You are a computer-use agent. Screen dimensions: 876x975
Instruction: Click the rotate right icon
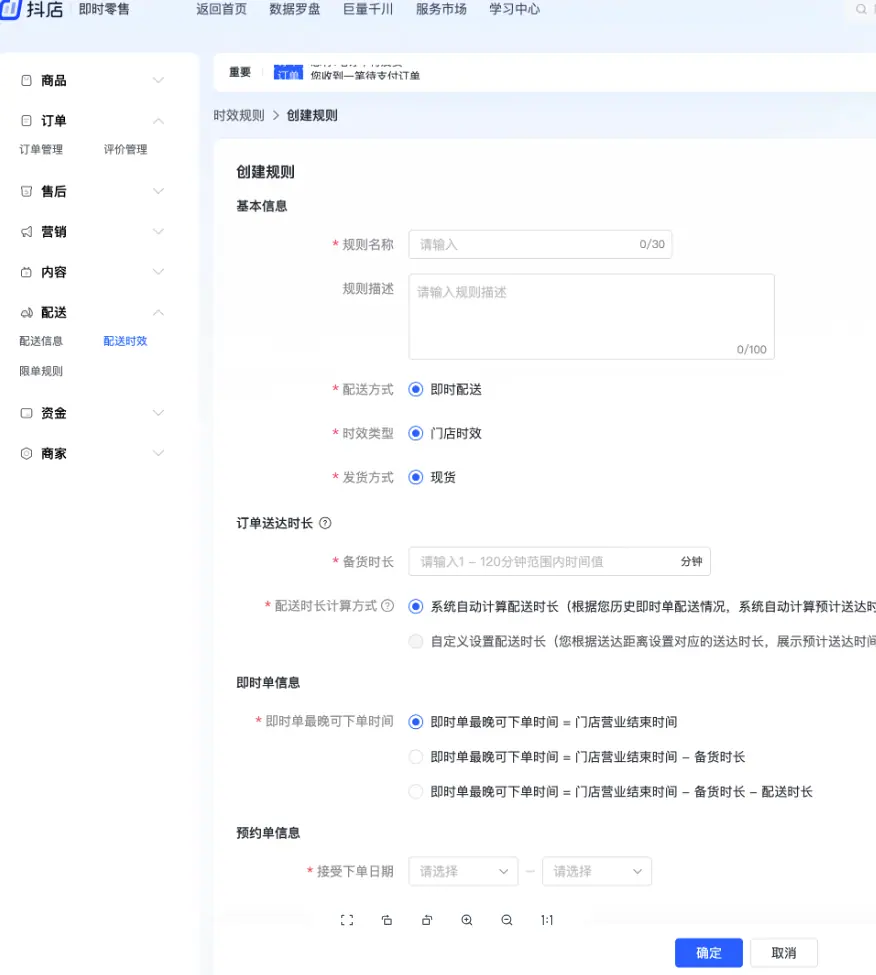[427, 920]
